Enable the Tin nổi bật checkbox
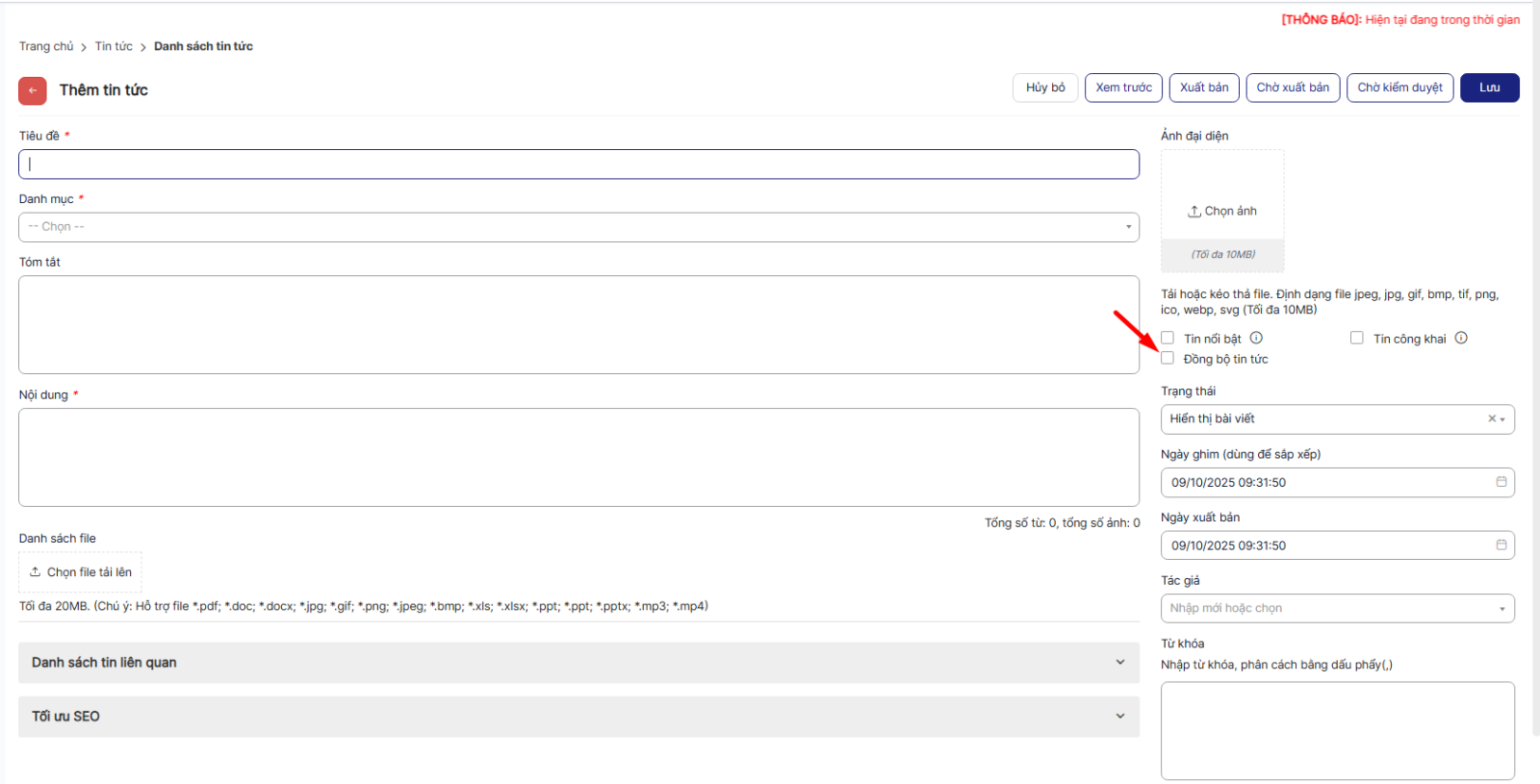Screen dimensions: 1540x784 pyautogui.click(x=1168, y=338)
